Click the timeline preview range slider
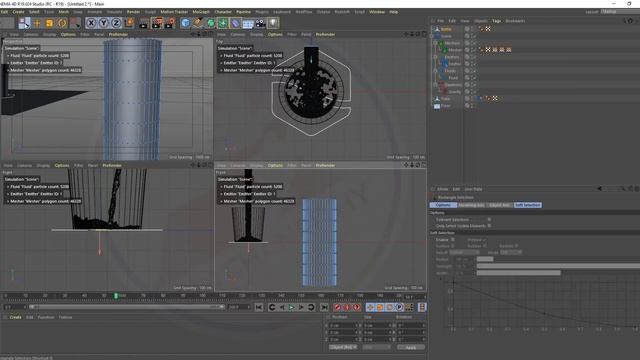The image size is (640, 360). (127, 307)
